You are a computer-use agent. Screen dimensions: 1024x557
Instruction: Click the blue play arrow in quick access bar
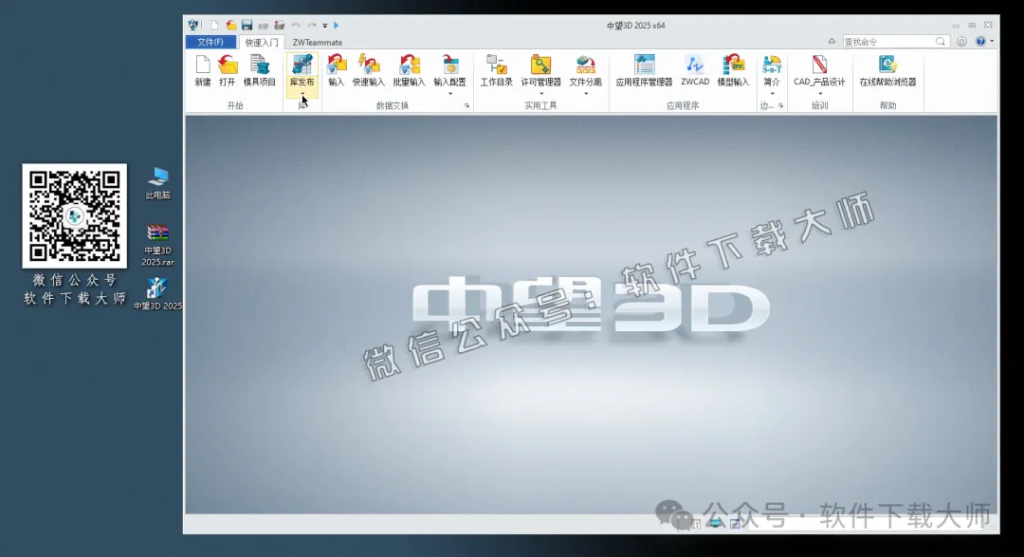click(336, 25)
